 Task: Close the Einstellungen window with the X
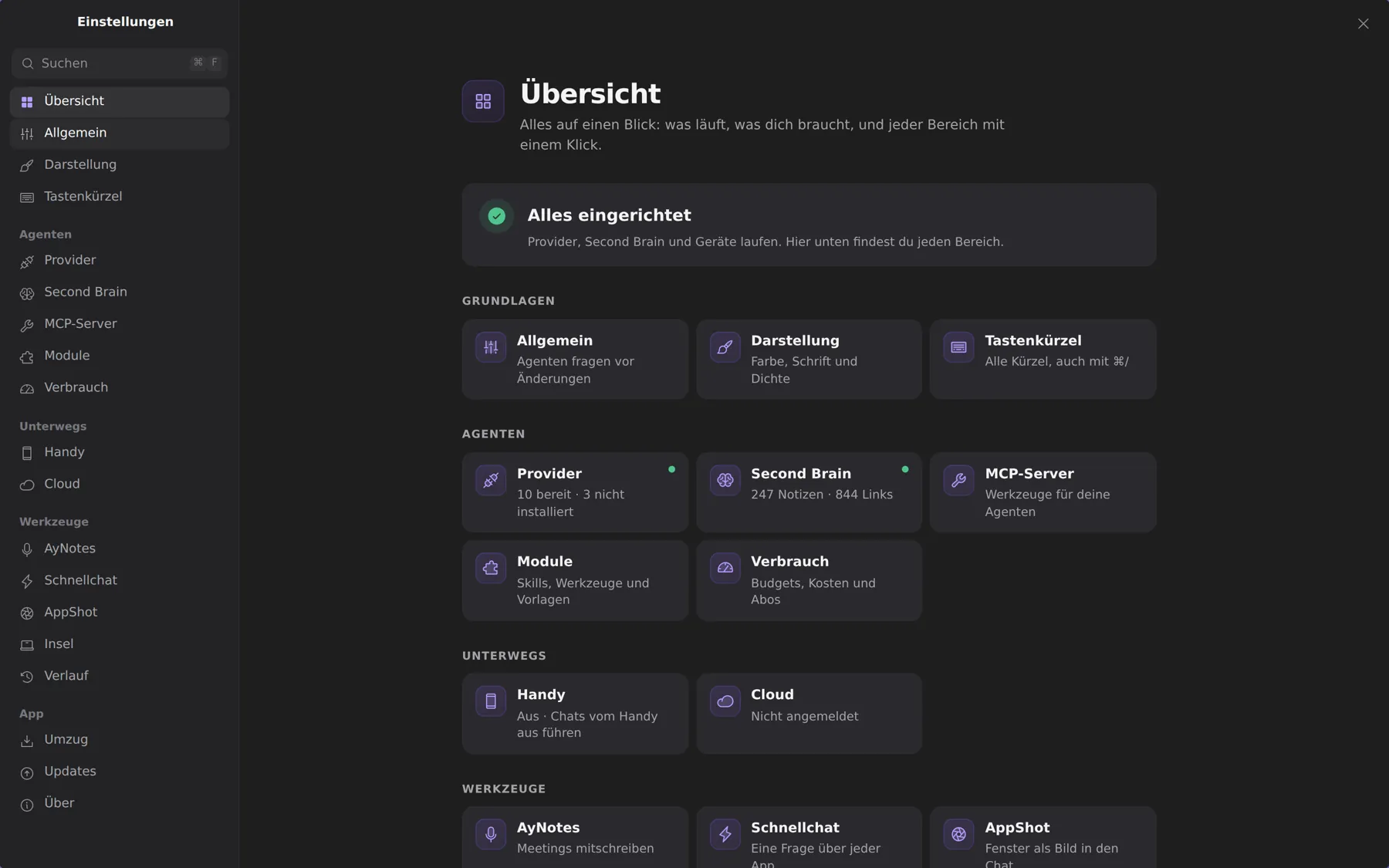(1363, 24)
